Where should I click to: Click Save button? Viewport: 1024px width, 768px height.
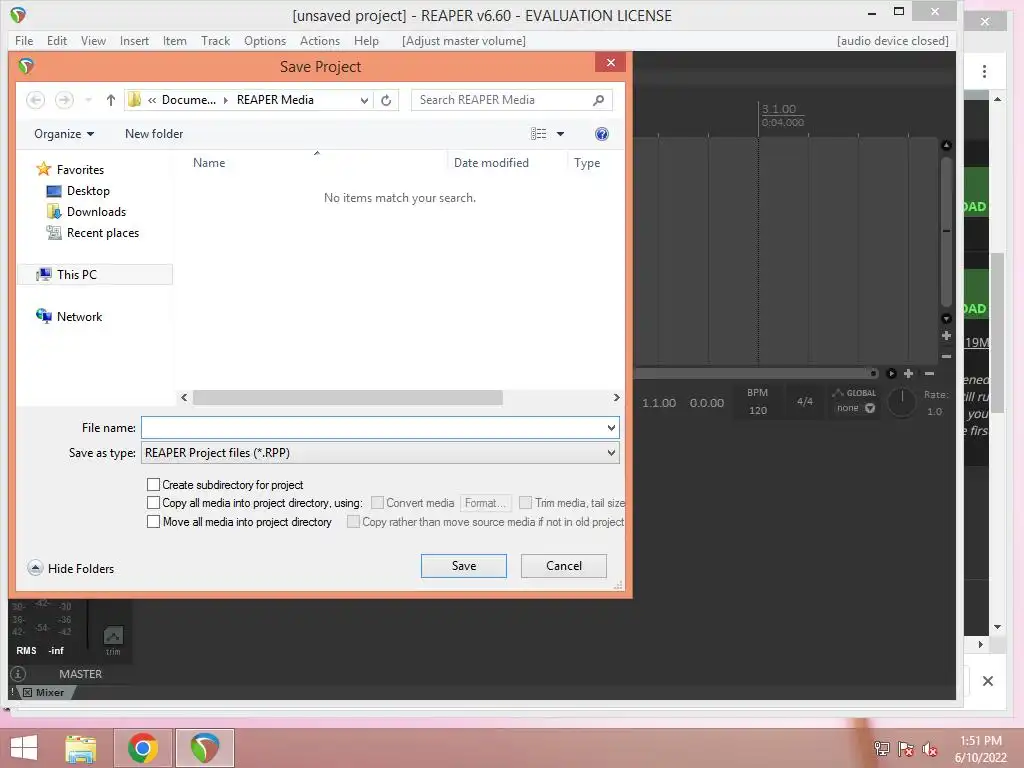(x=464, y=566)
